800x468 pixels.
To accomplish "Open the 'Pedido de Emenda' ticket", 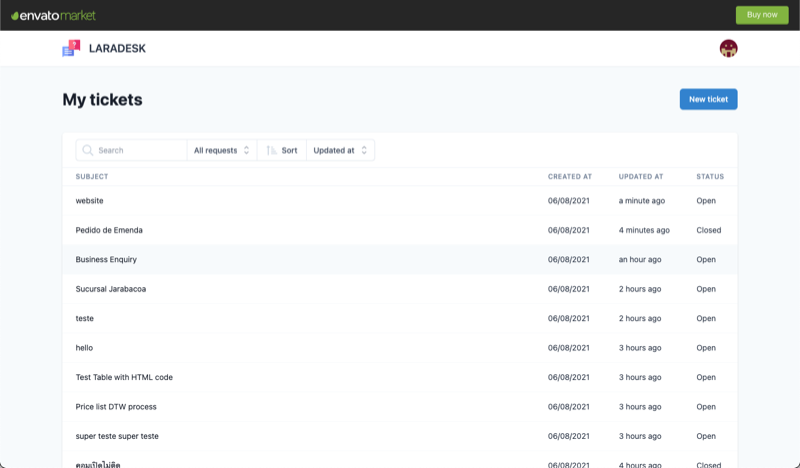I will pyautogui.click(x=109, y=230).
